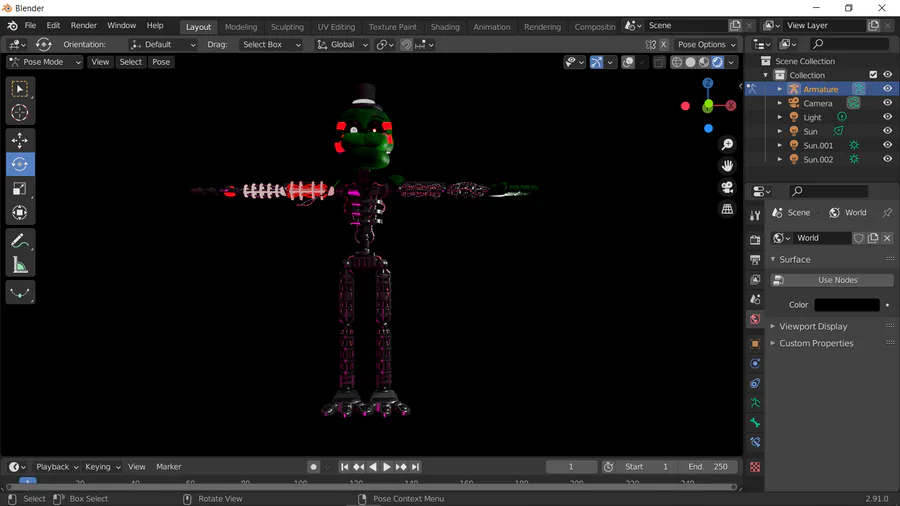Screen dimensions: 900x506
Task: Click the Pan view hand icon
Action: tap(727, 166)
